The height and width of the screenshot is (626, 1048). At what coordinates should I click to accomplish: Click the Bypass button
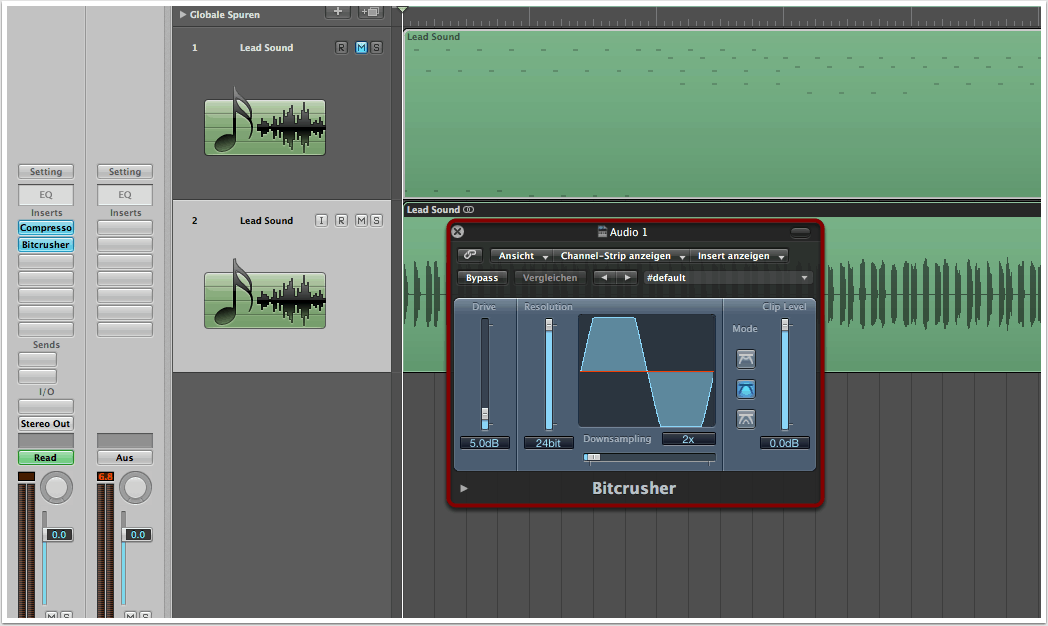coord(483,278)
